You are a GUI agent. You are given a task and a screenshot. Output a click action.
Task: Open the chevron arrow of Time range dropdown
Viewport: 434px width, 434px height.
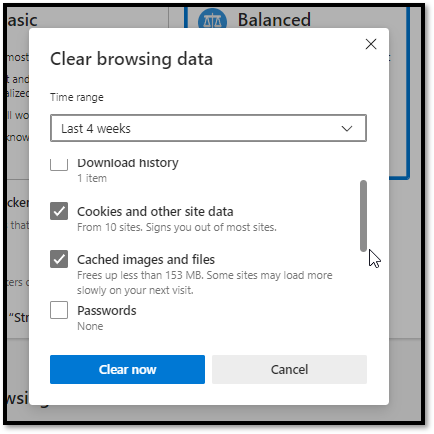coord(347,128)
